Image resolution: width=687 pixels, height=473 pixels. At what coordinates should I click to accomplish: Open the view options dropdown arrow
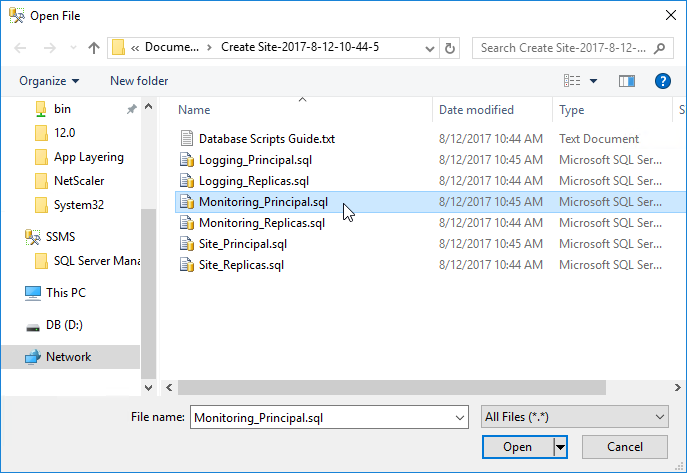point(593,81)
